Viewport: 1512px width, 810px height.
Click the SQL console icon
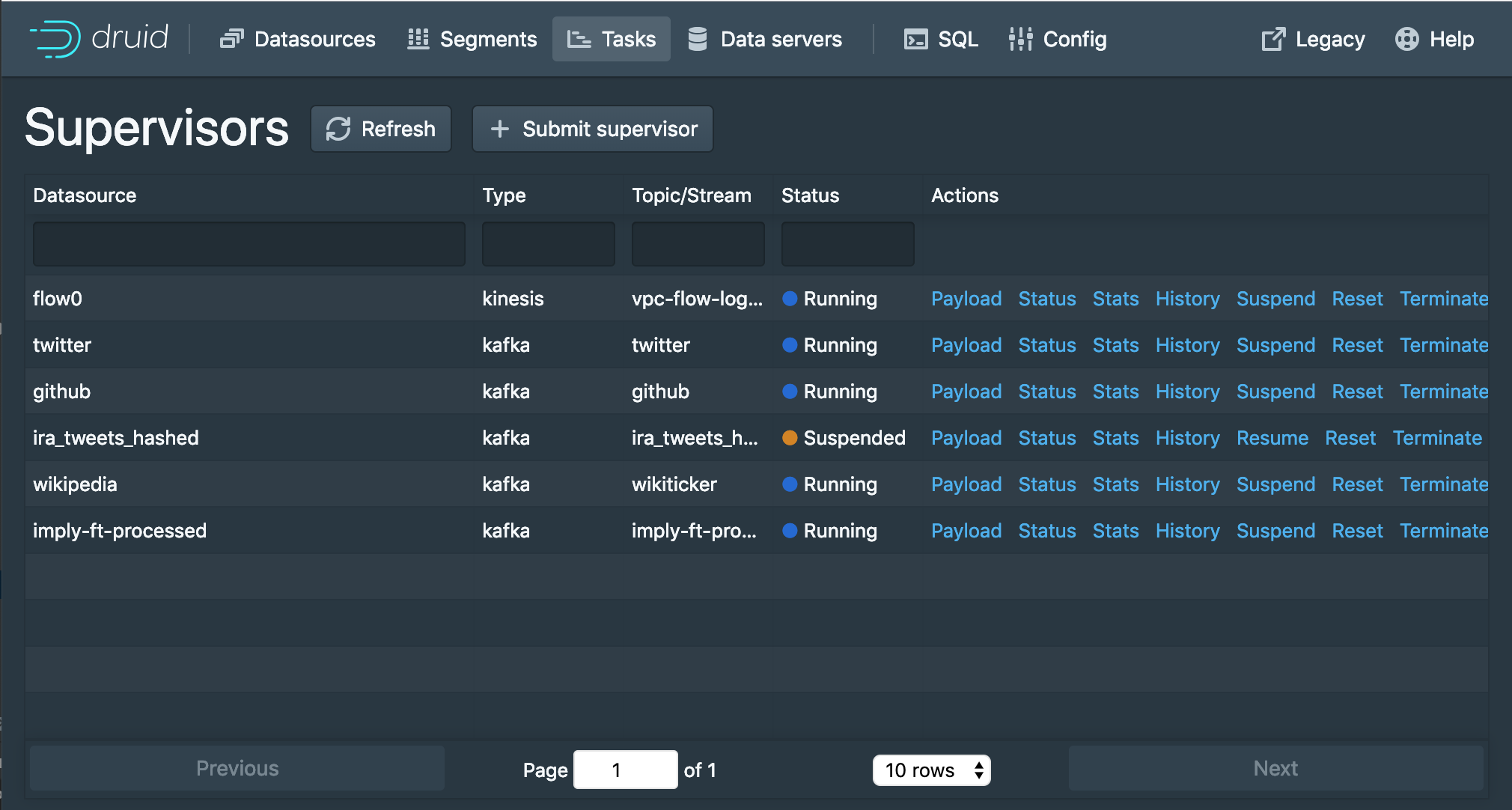[x=915, y=39]
